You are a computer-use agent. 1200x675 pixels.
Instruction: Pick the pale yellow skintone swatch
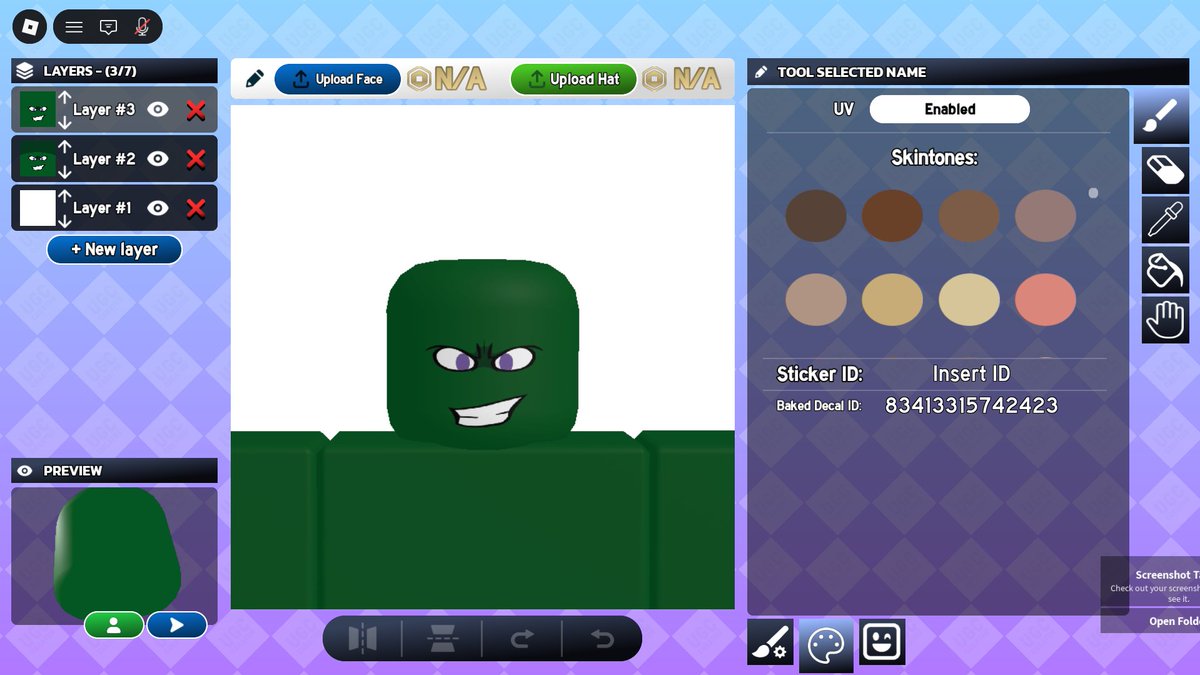click(x=969, y=300)
